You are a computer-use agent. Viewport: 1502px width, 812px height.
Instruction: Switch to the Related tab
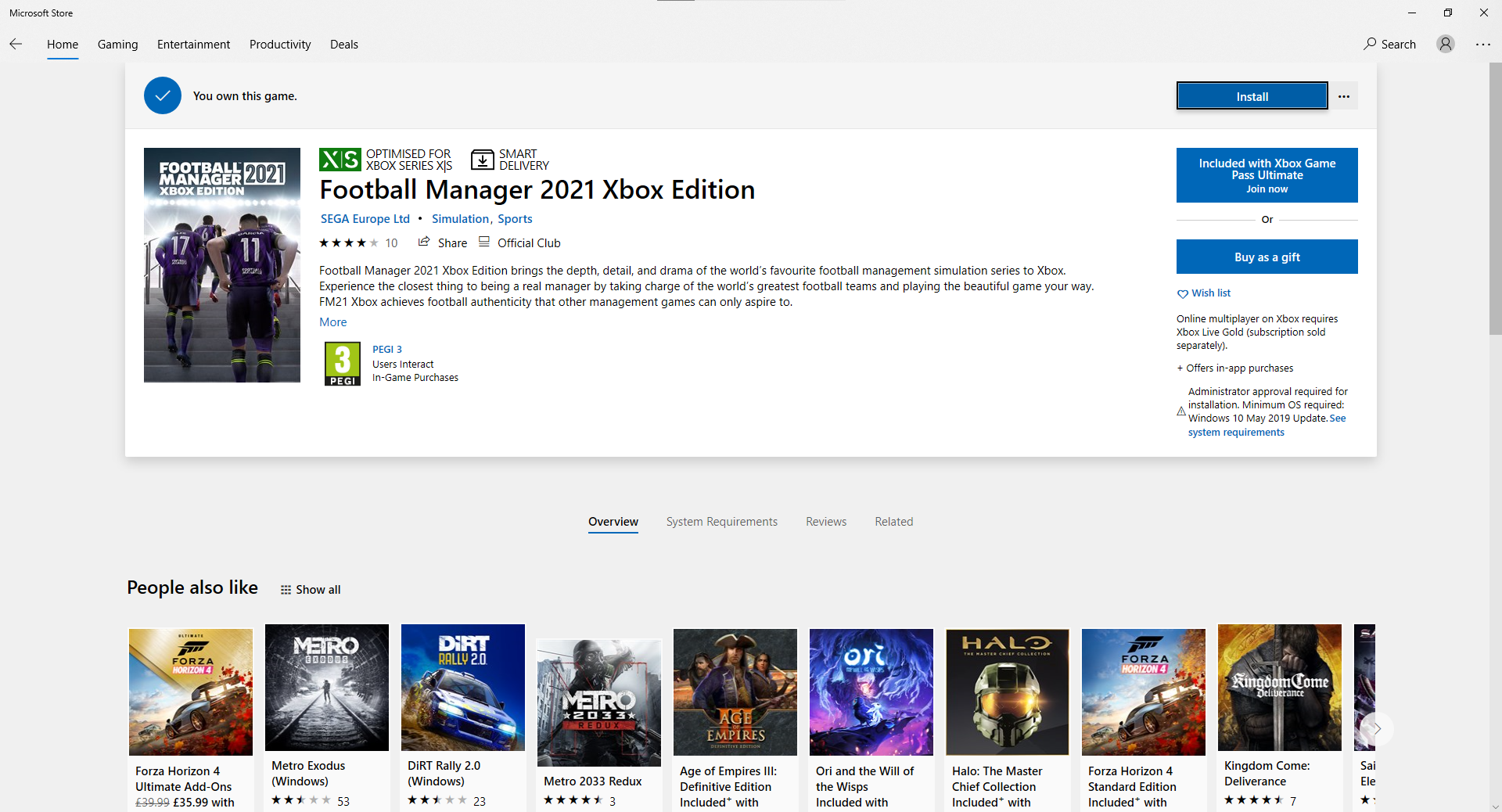pos(894,522)
